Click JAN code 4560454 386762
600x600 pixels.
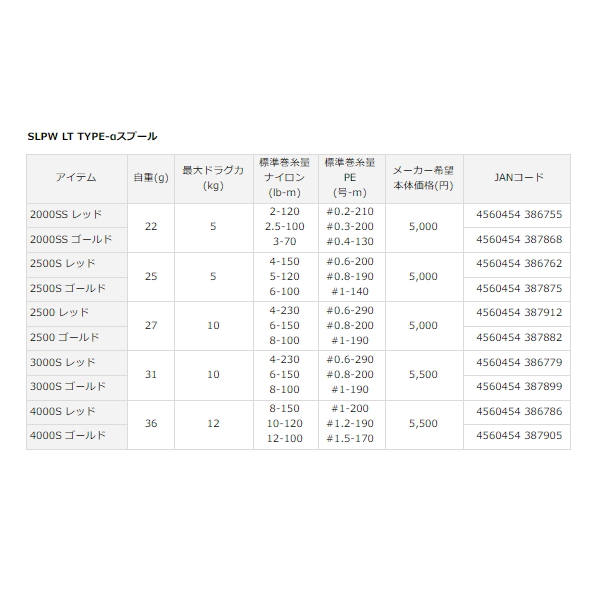point(519,263)
